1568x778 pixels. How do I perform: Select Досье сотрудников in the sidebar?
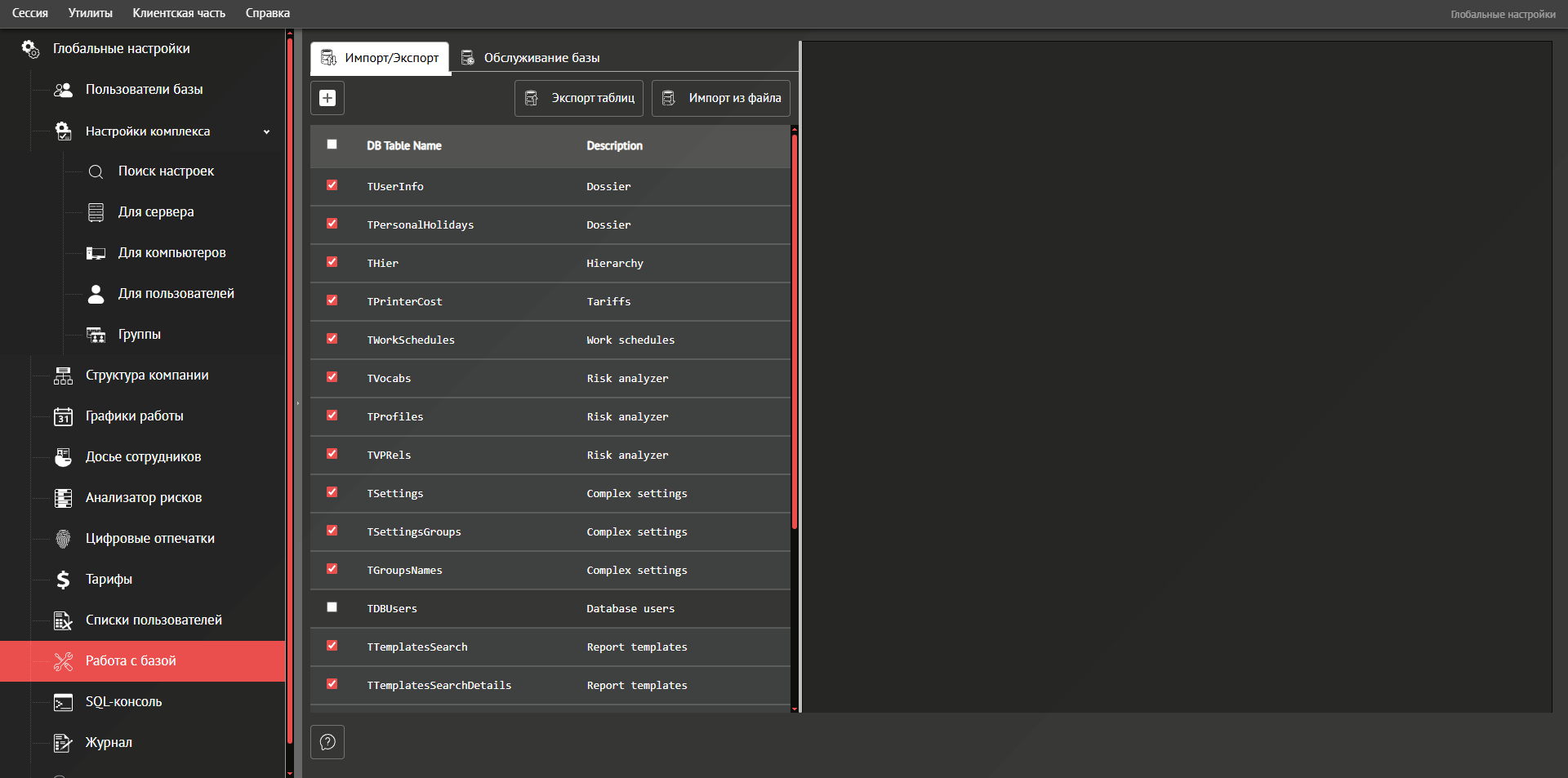(x=143, y=457)
